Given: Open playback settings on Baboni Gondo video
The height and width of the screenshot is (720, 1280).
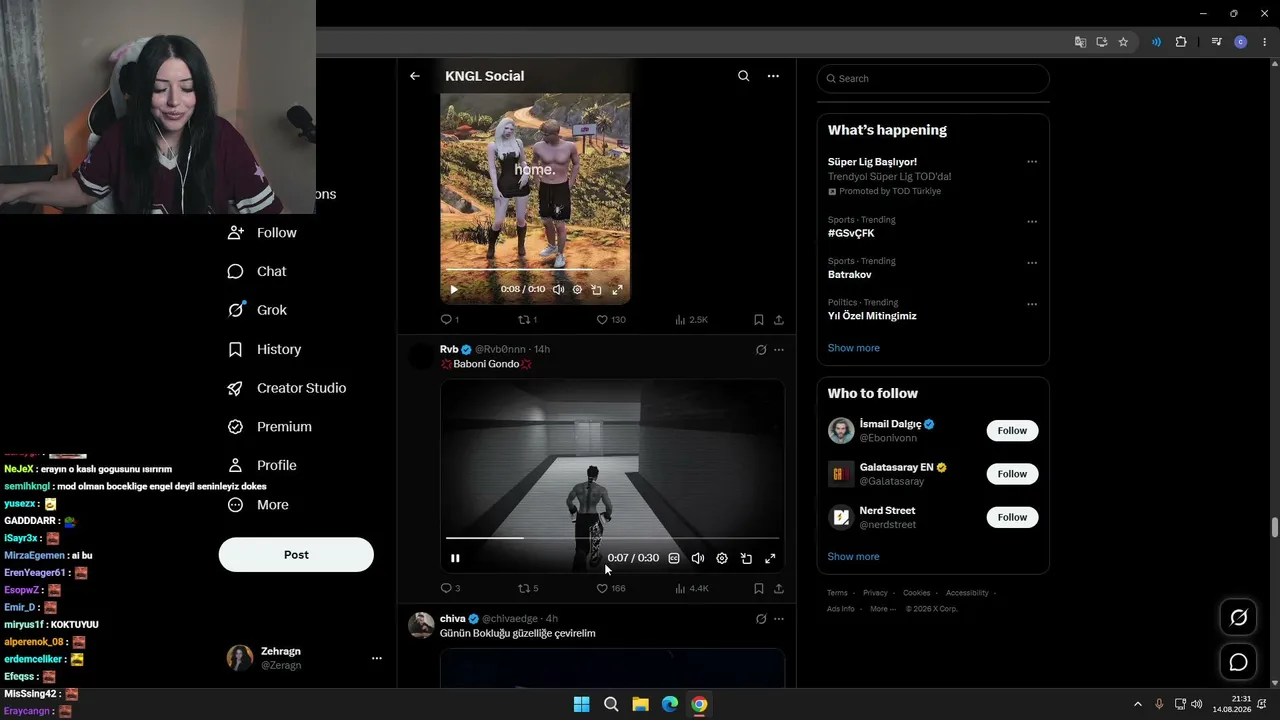Looking at the screenshot, I should click(722, 558).
